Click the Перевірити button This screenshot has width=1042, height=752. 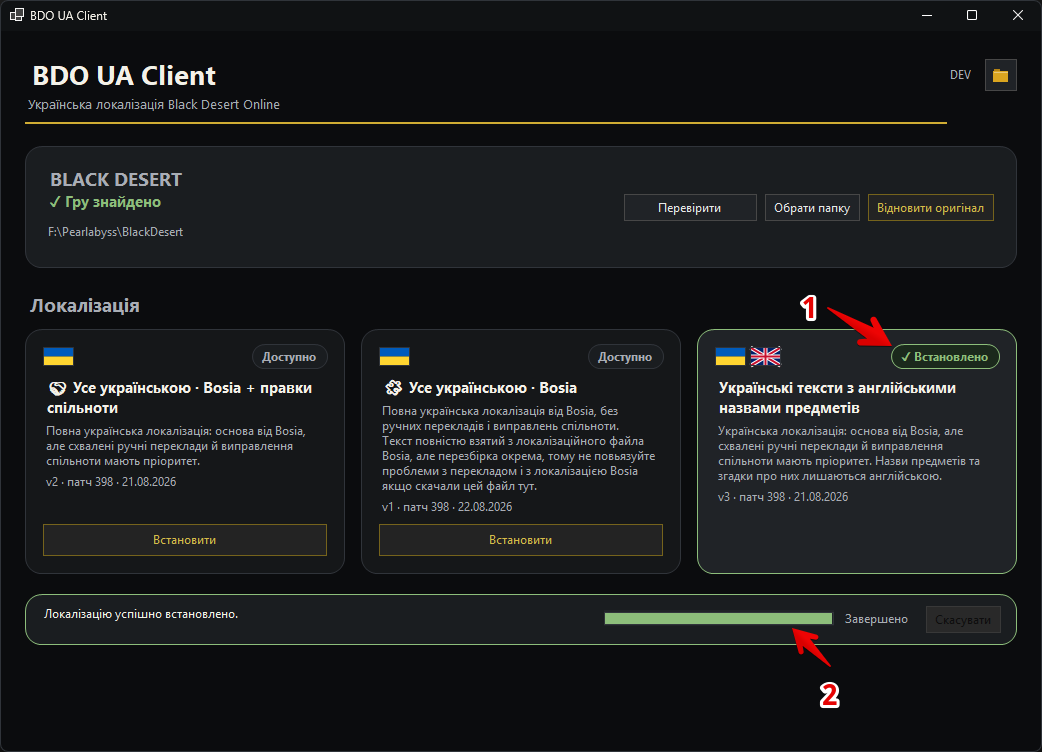click(690, 207)
